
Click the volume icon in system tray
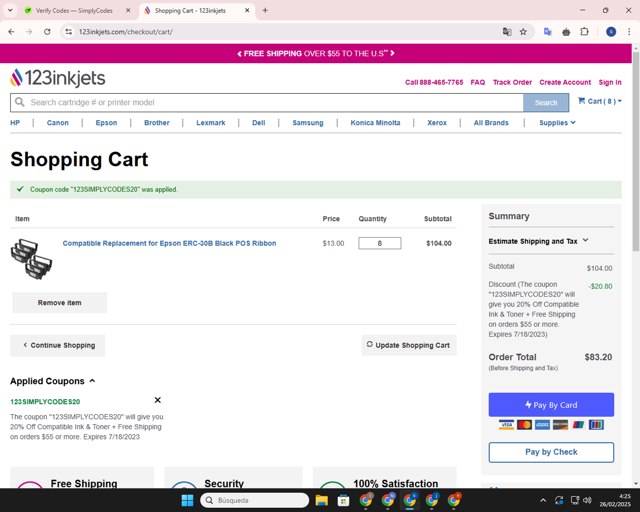coord(587,500)
